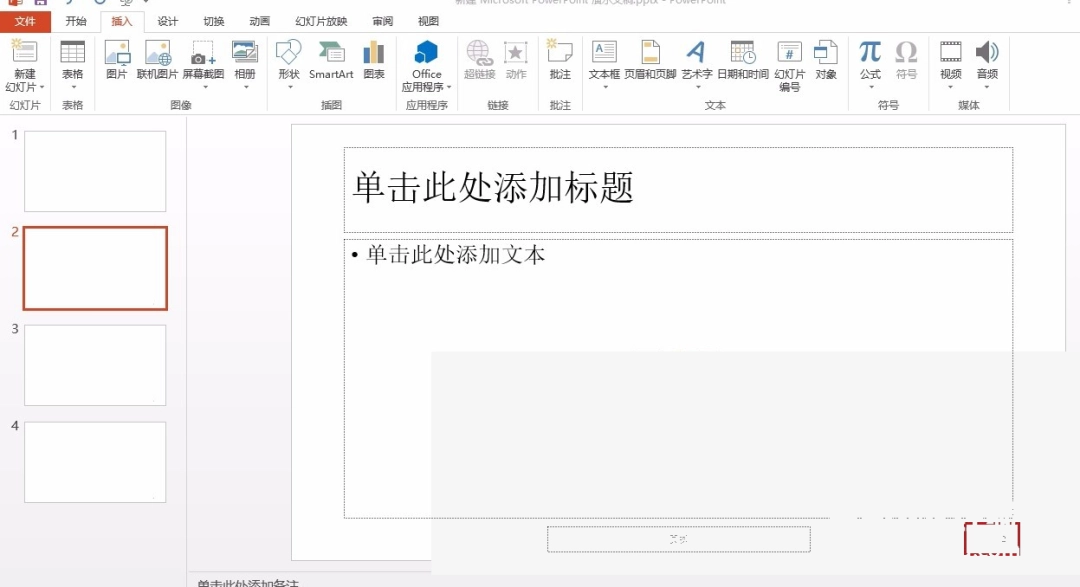Click the footer placeholder on slide
1080x587 pixels.
tap(678, 539)
